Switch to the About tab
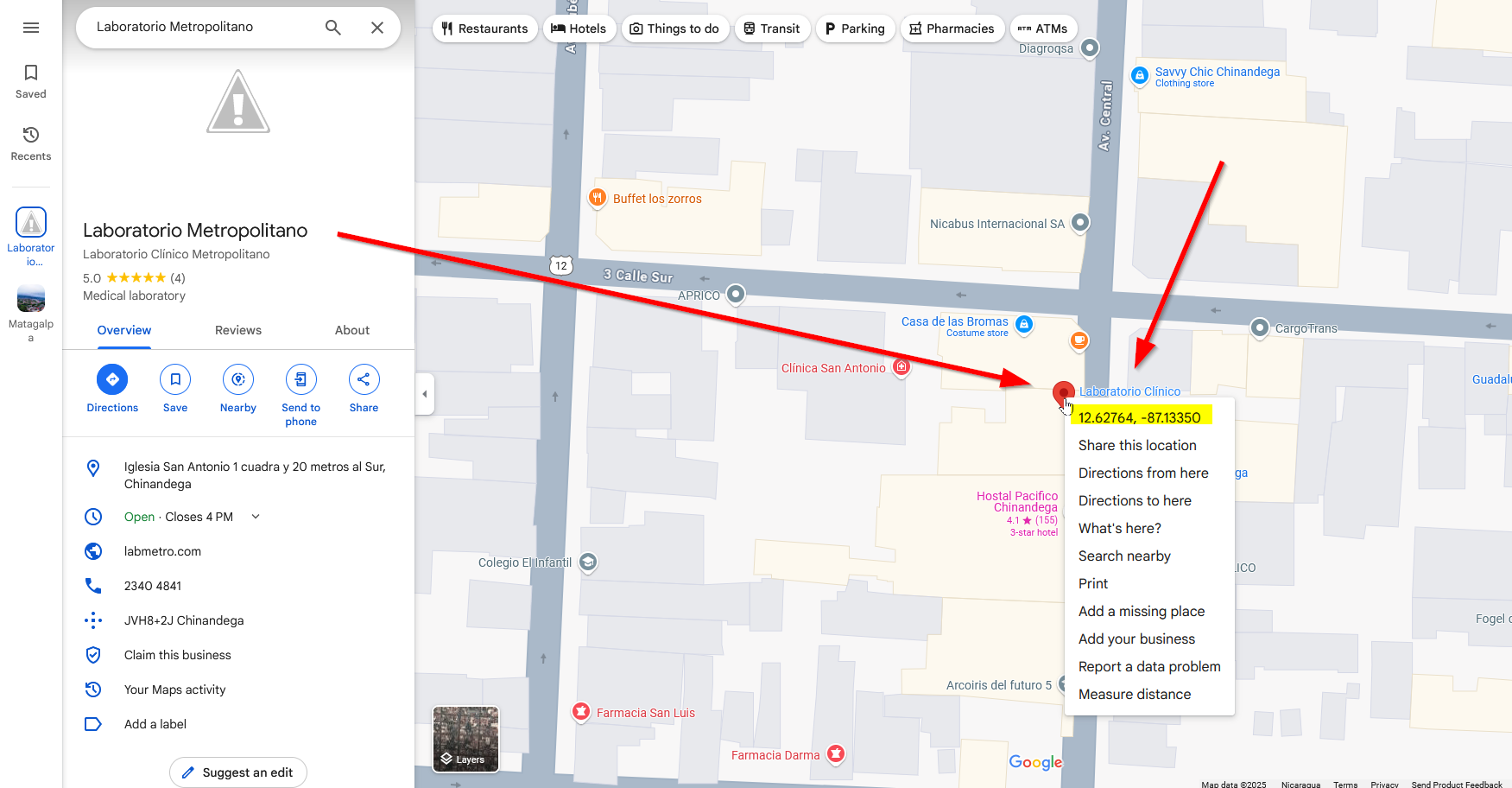The image size is (1512, 788). [352, 331]
